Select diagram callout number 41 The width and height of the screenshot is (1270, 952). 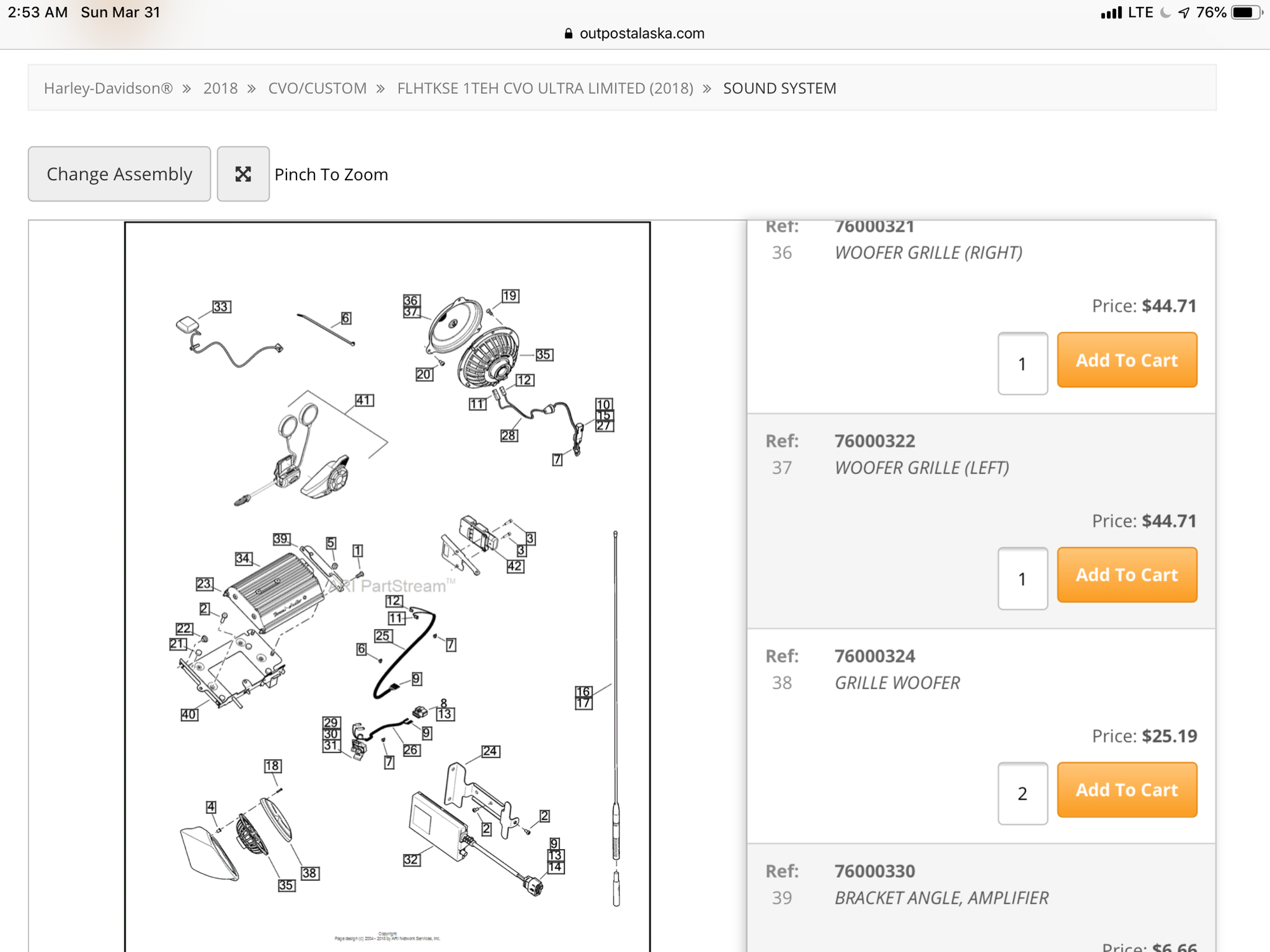click(x=364, y=400)
